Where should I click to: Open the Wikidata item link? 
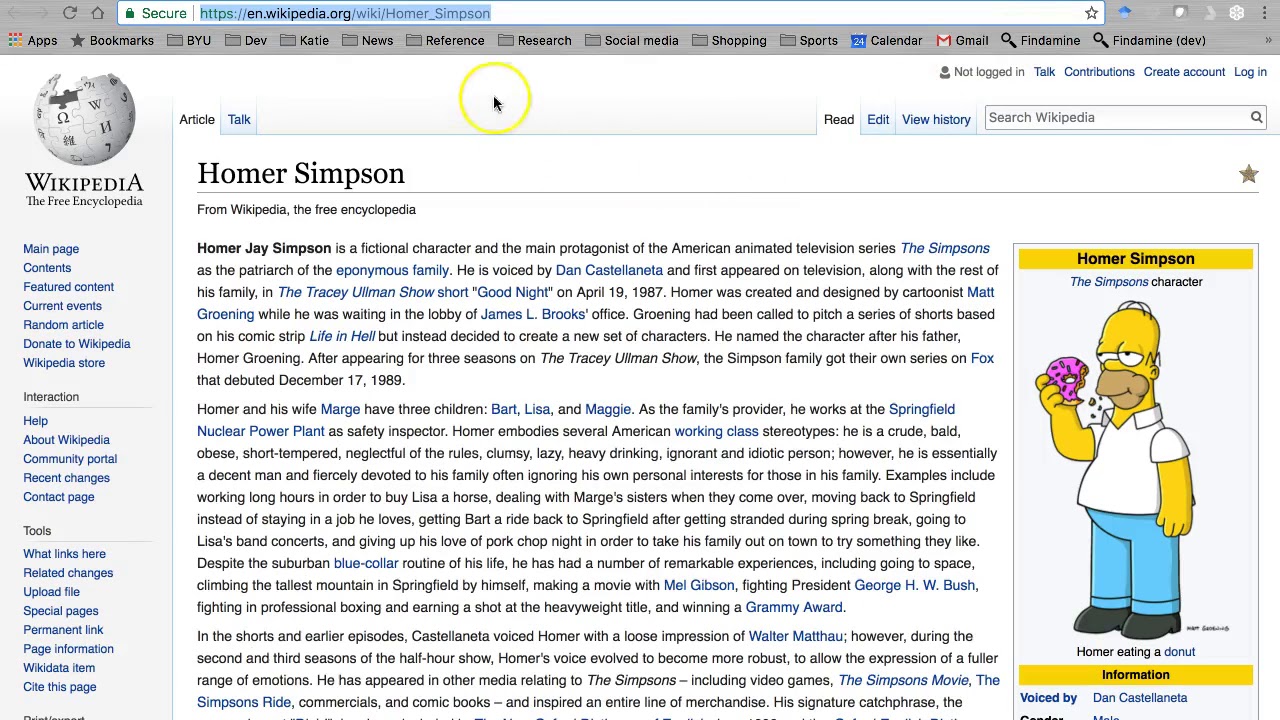click(59, 668)
